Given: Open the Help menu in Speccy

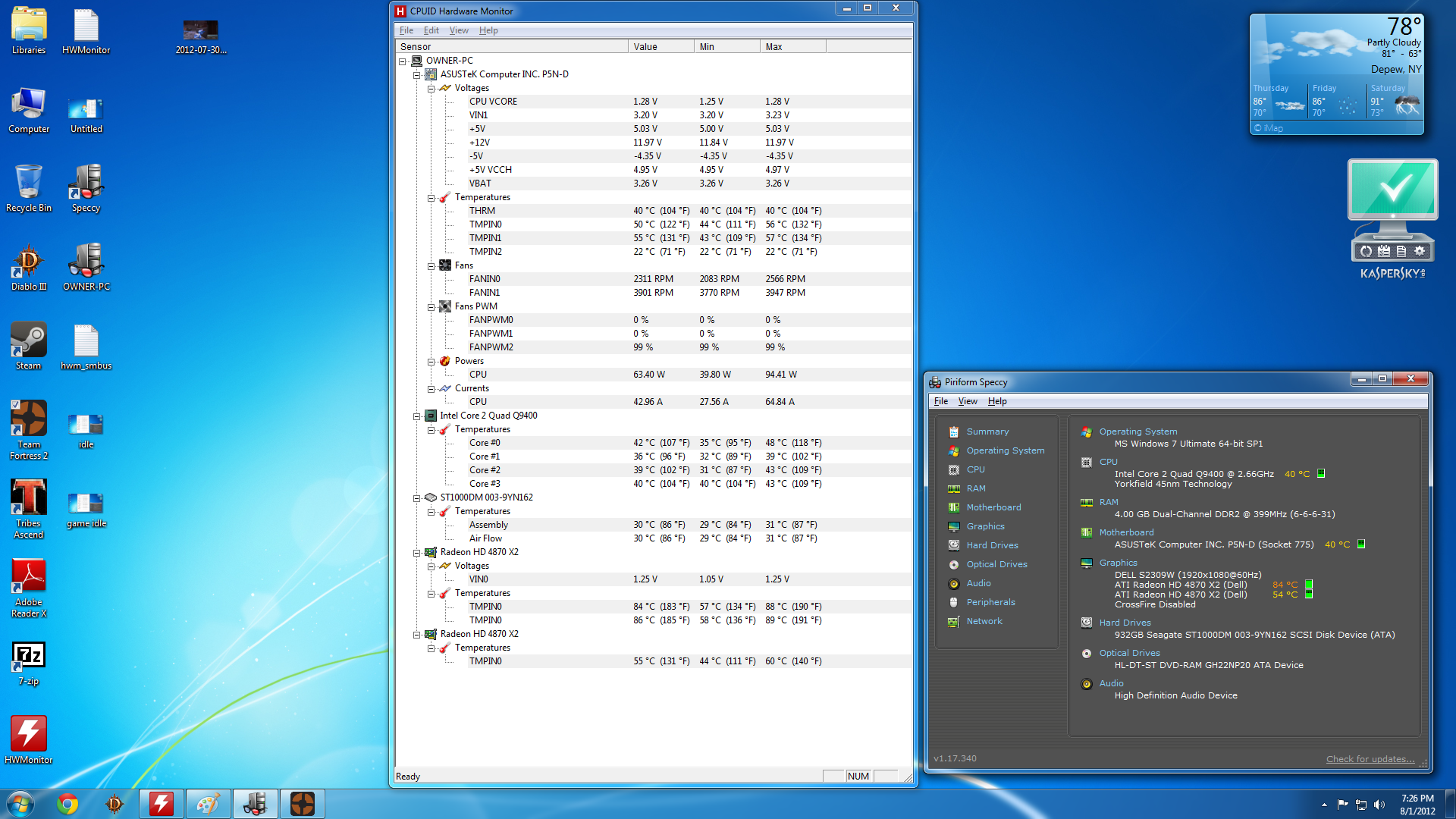Looking at the screenshot, I should pos(997,401).
